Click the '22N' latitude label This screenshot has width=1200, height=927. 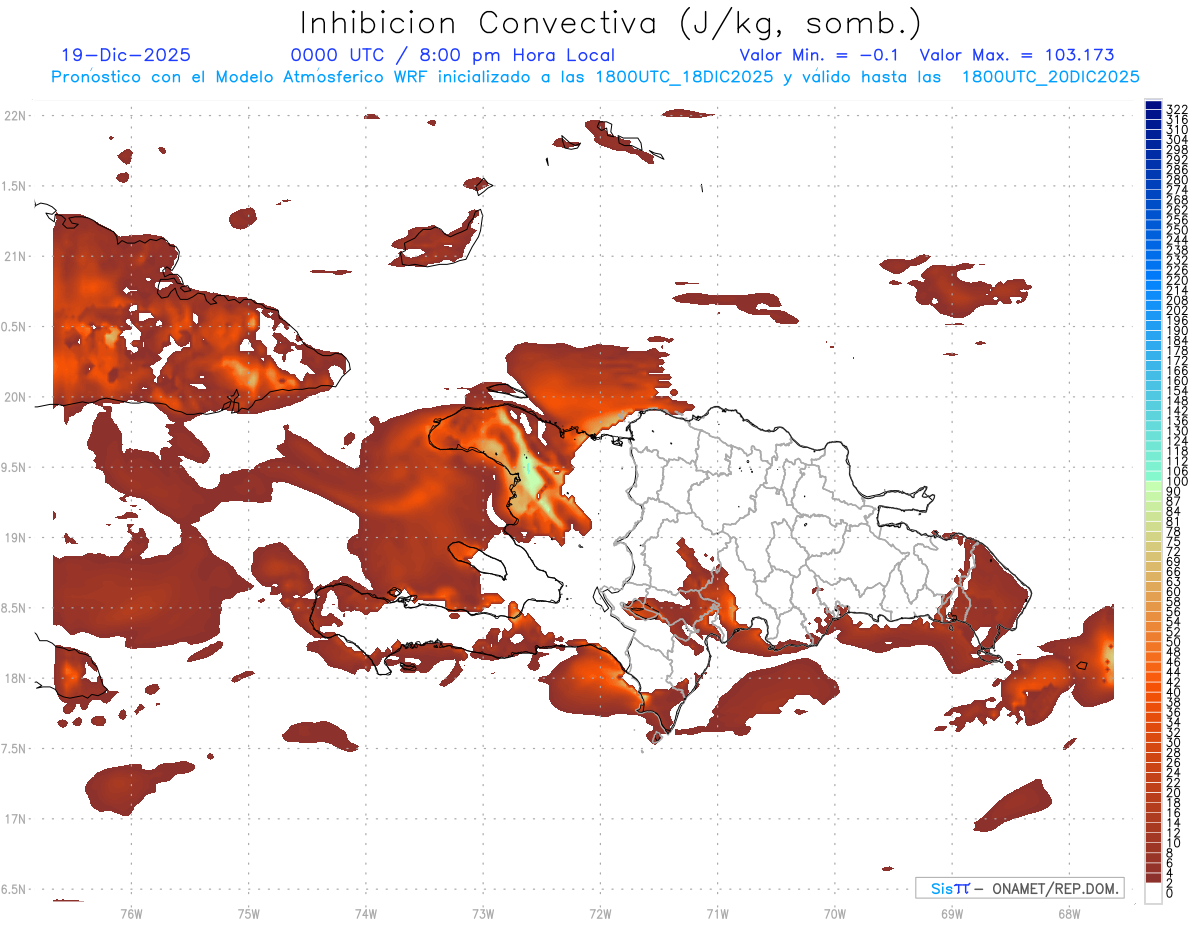[x=14, y=116]
